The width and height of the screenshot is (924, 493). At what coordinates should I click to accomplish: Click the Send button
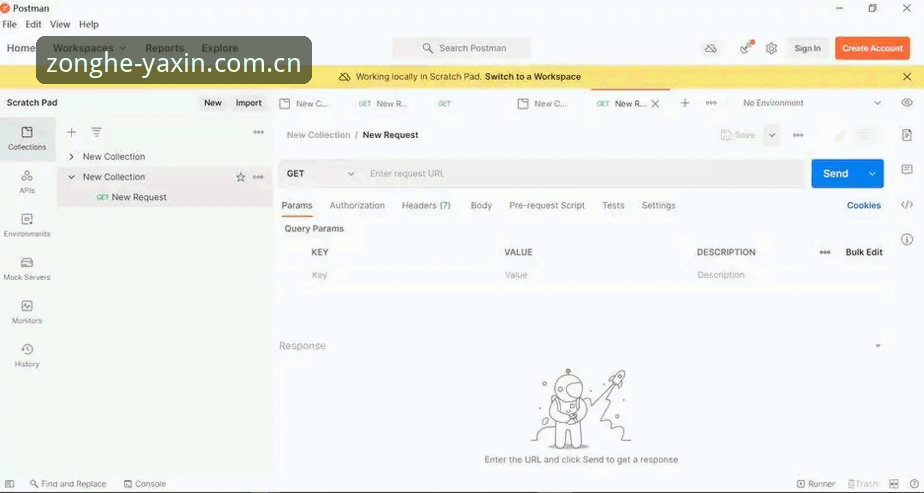pyautogui.click(x=836, y=174)
